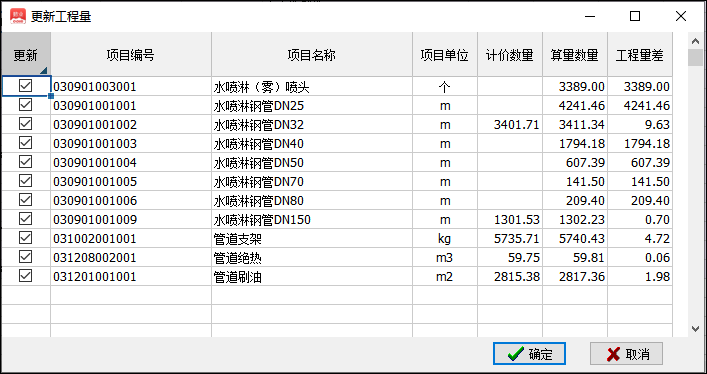Cancel the dialog with the 取消 button
The image size is (707, 374).
coord(626,354)
